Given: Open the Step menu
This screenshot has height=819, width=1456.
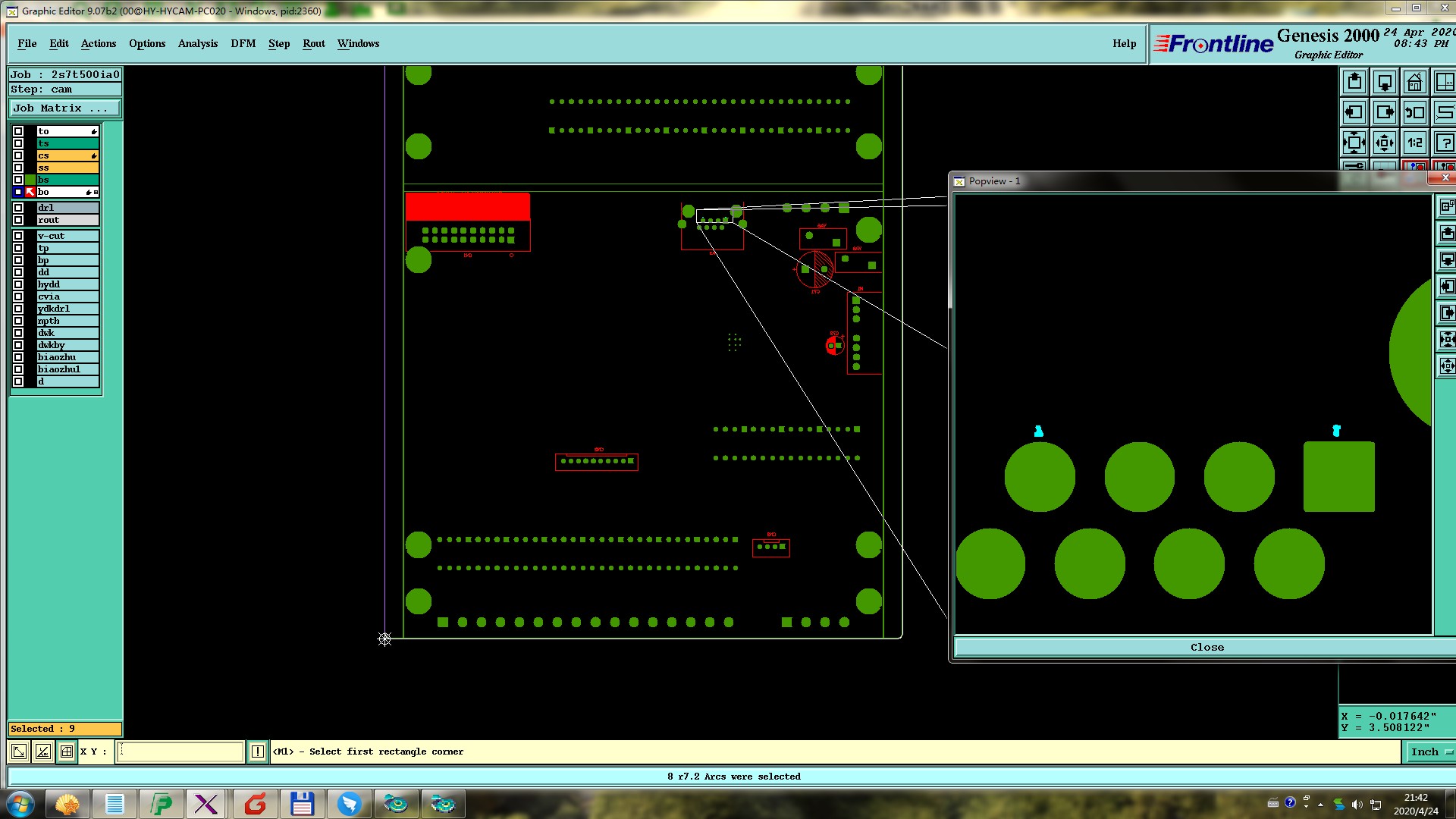Looking at the screenshot, I should (x=279, y=43).
